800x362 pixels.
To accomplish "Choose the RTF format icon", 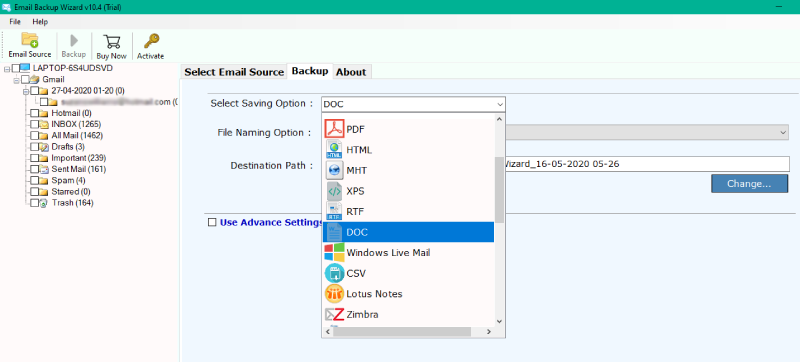I will click(335, 211).
